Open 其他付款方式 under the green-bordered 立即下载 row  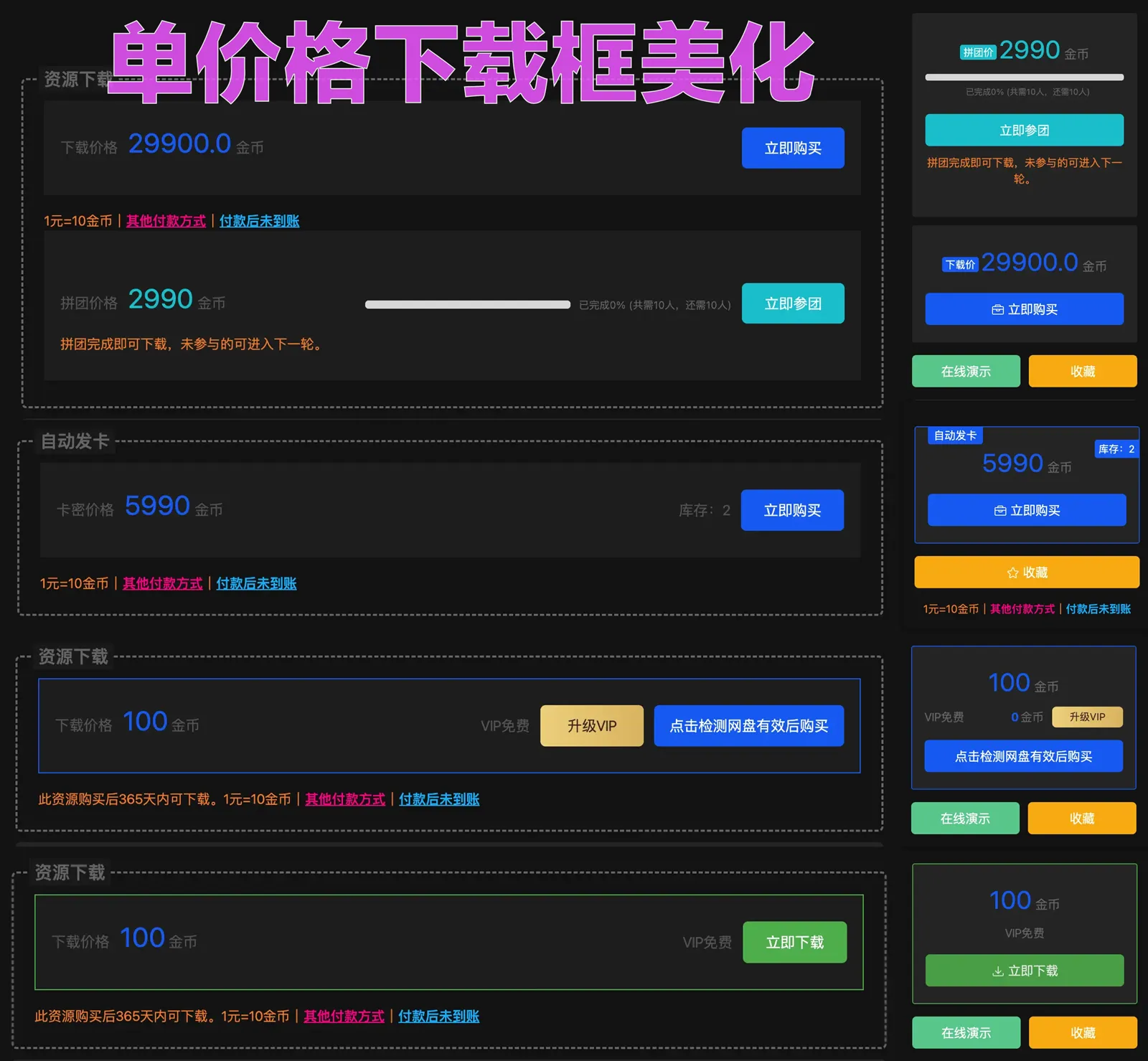tap(344, 1017)
